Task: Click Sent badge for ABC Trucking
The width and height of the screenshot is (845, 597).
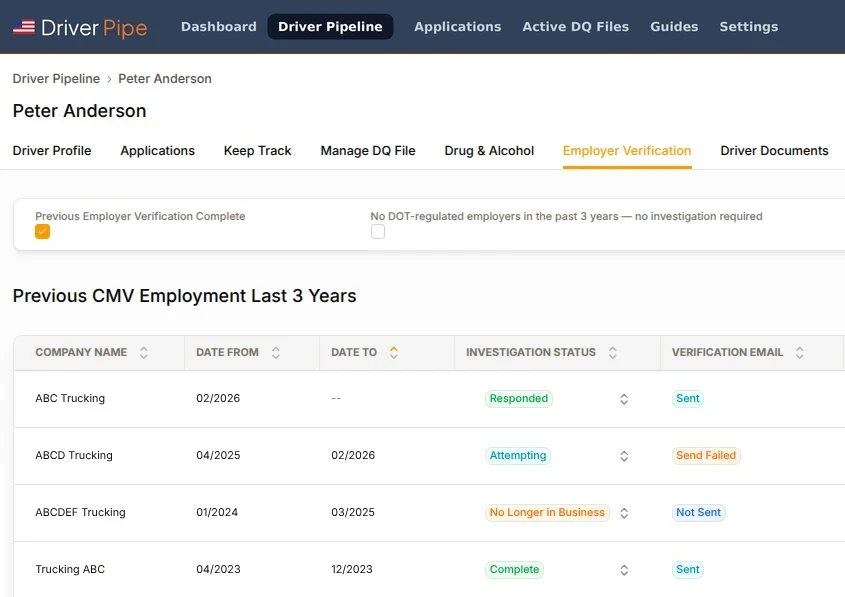Action: [x=688, y=399]
